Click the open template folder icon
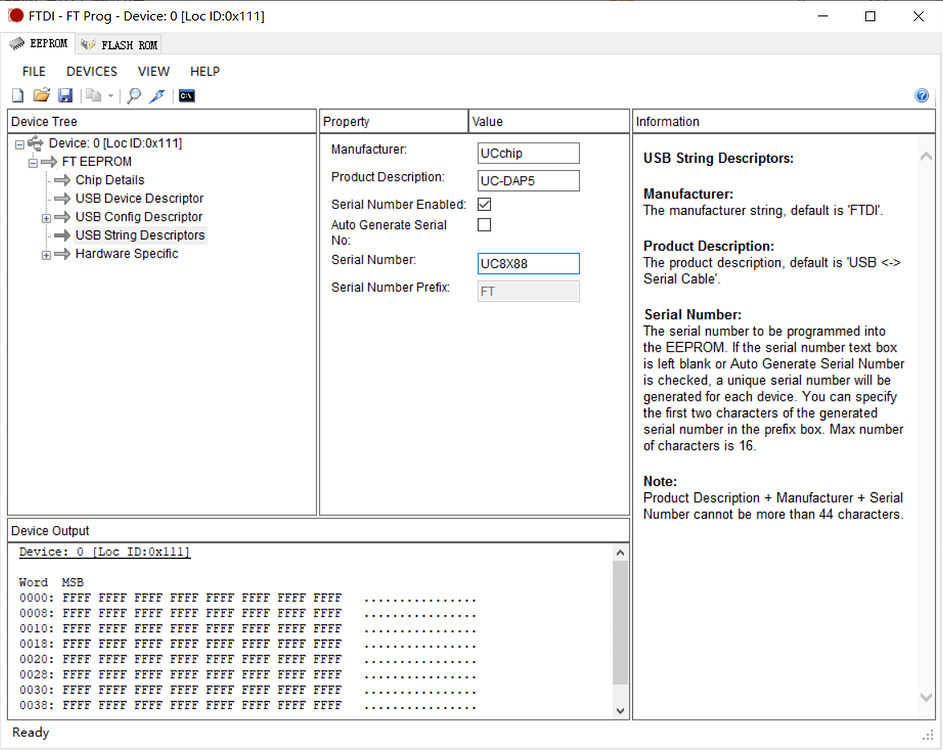The height and width of the screenshot is (750, 943). (41, 96)
